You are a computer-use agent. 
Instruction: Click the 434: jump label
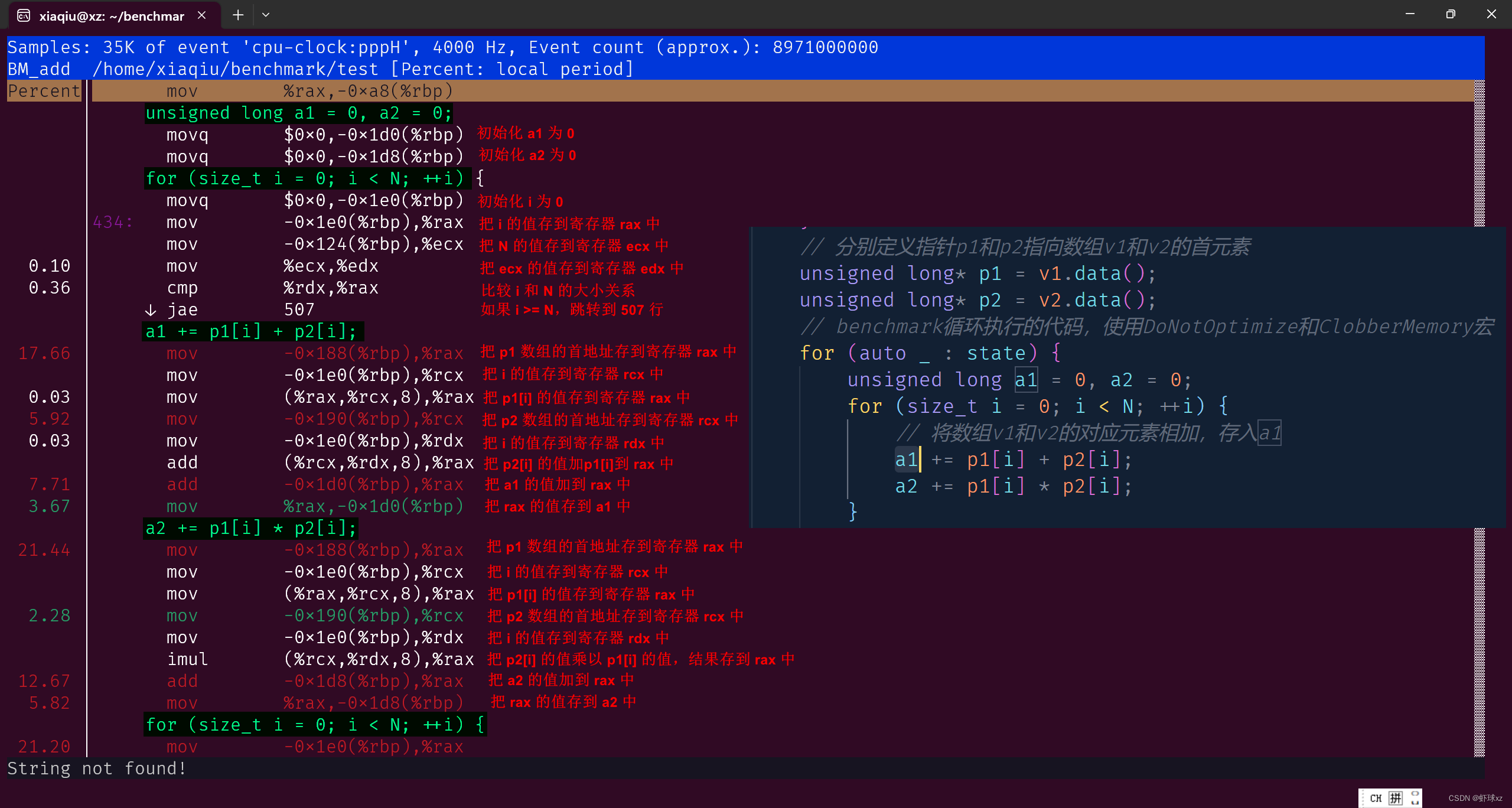coord(113,222)
